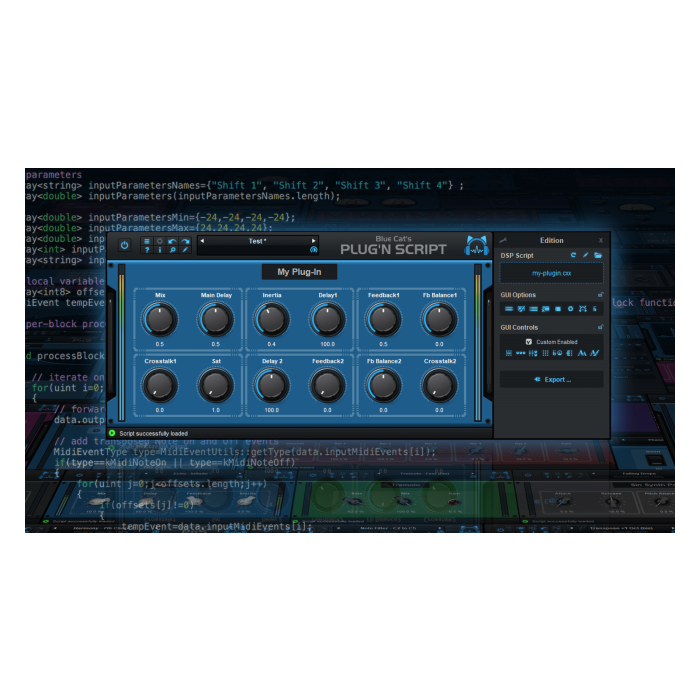Click the wrench icon in the Edition header

coord(503,240)
